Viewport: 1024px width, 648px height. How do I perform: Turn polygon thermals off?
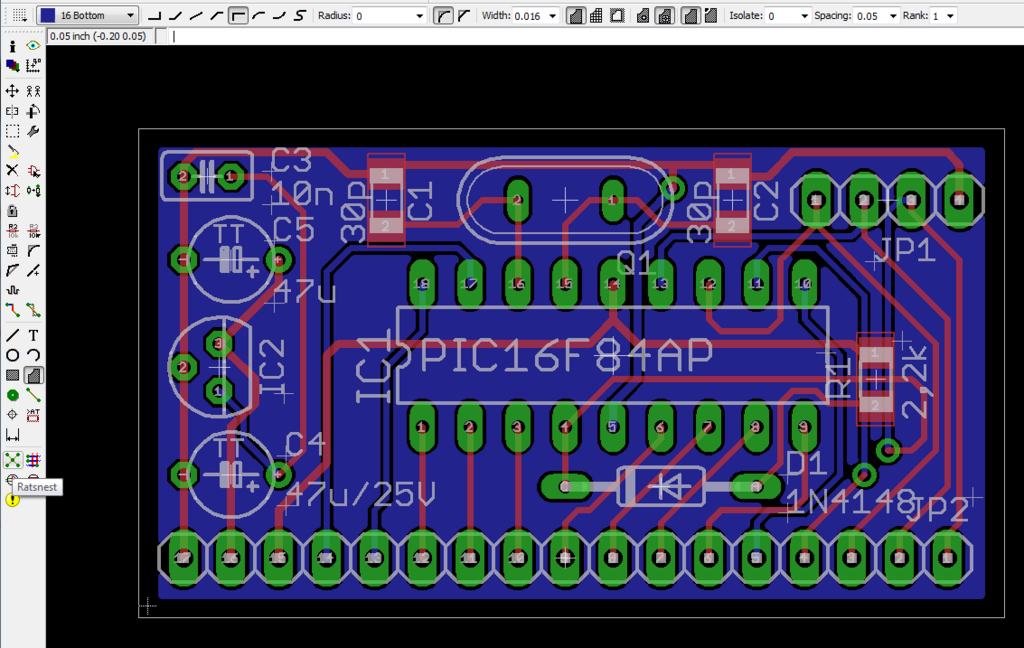(643, 16)
